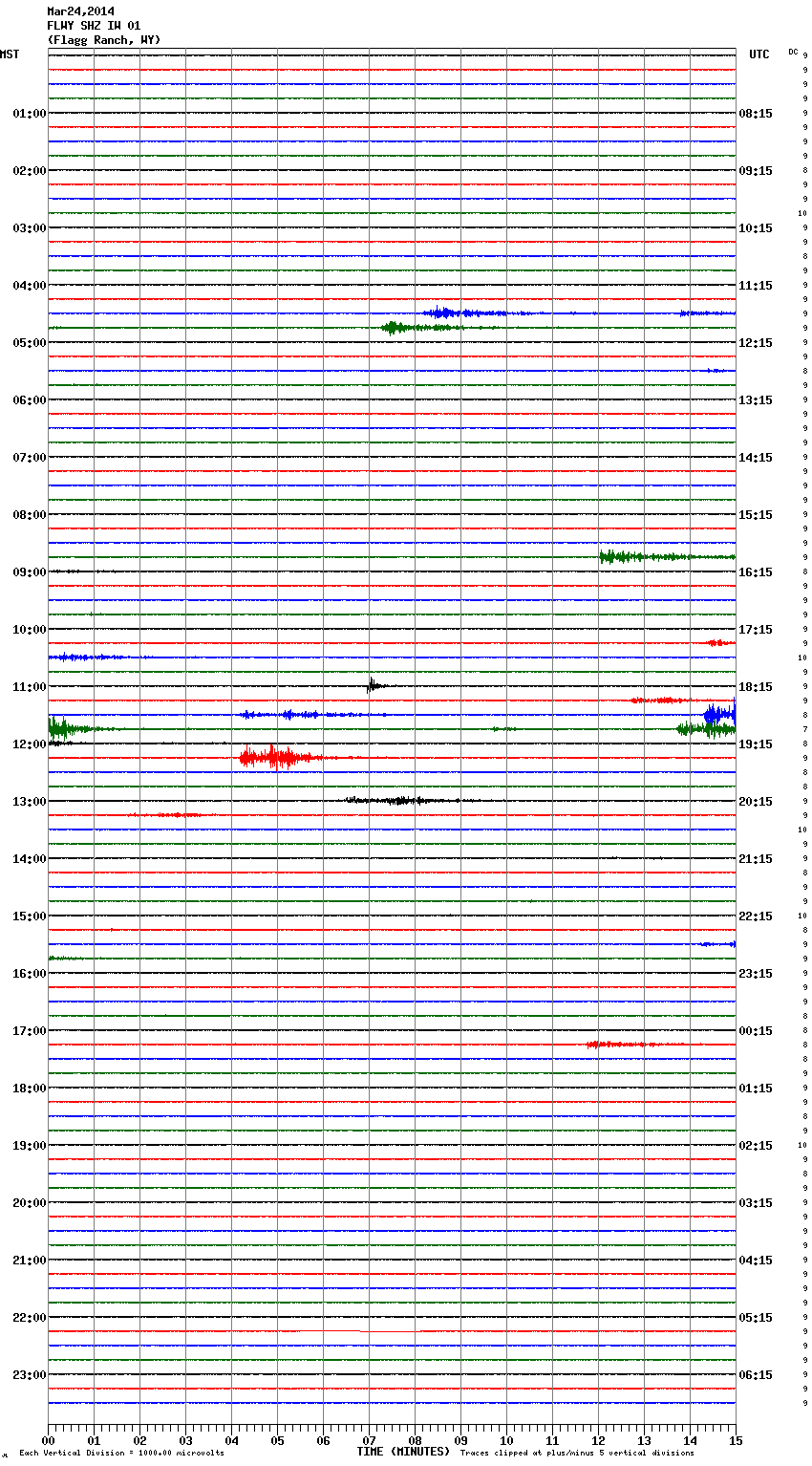812x1466 pixels.
Task: Click the 11:15 UTC time label
Action: (756, 286)
